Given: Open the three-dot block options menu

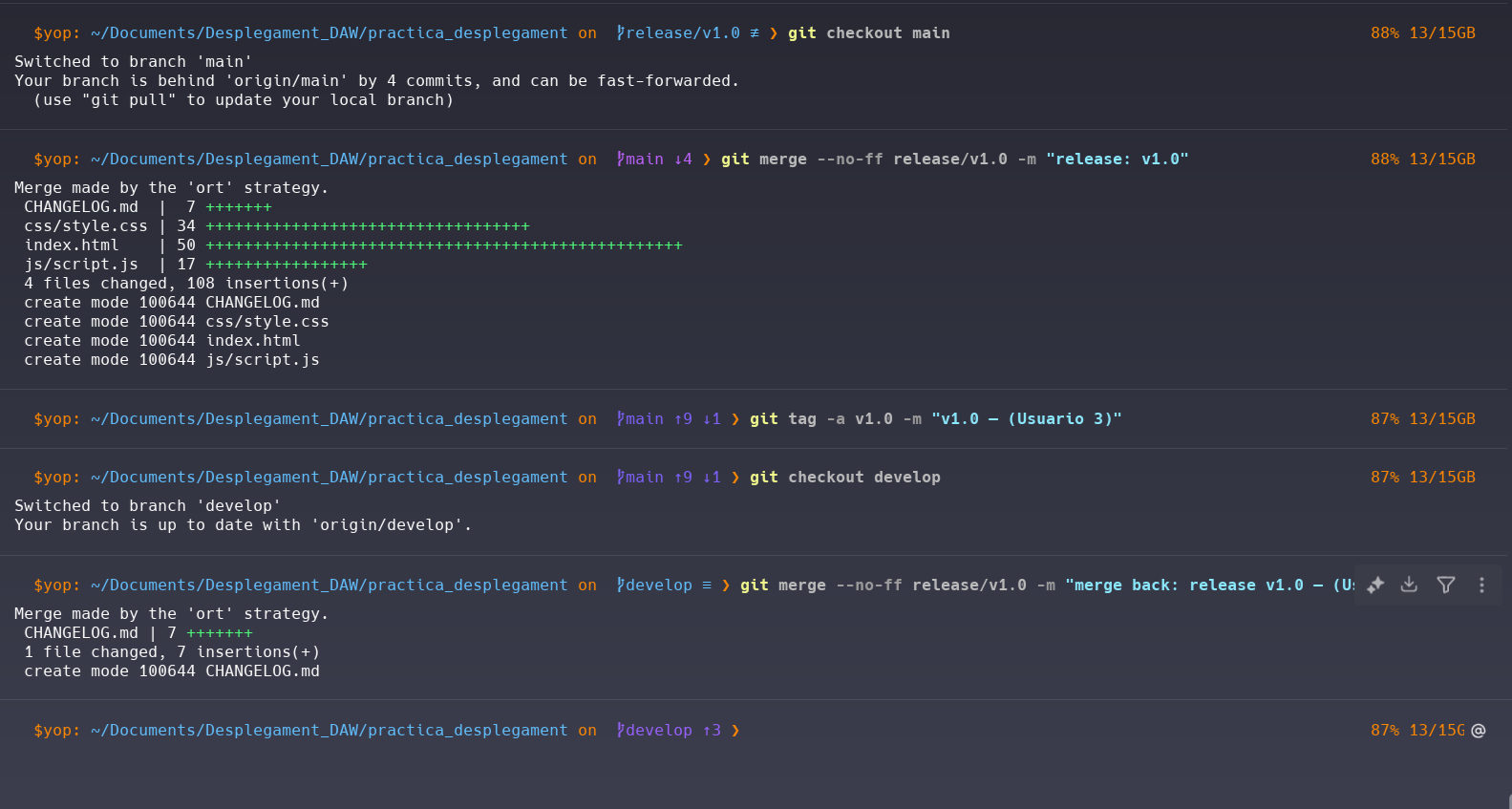Looking at the screenshot, I should [x=1481, y=585].
